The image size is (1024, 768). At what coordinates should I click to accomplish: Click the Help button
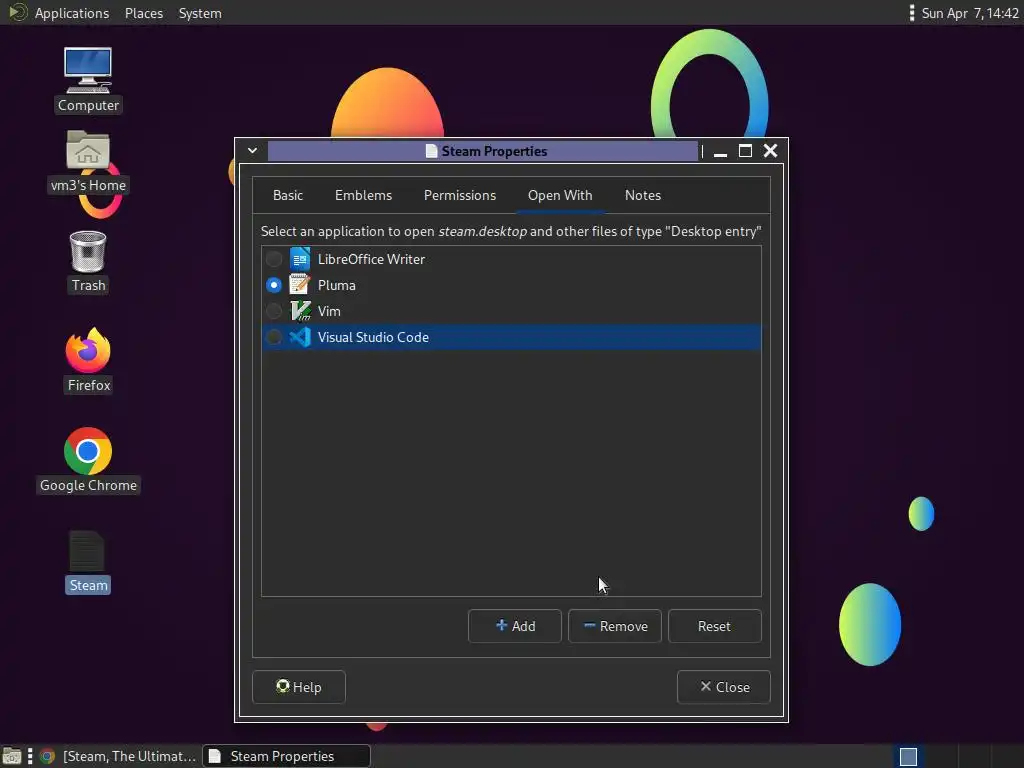298,687
